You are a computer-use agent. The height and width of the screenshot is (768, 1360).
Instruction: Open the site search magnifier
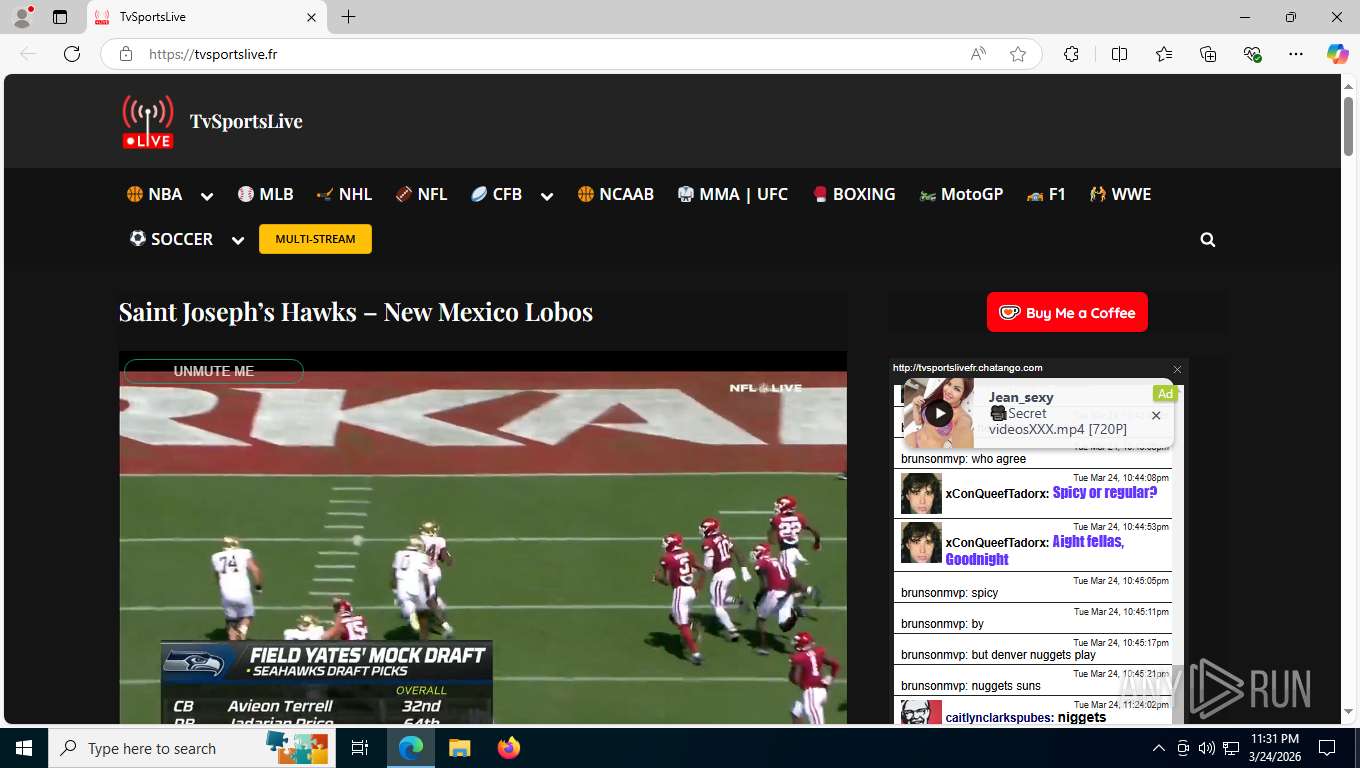pyautogui.click(x=1208, y=240)
